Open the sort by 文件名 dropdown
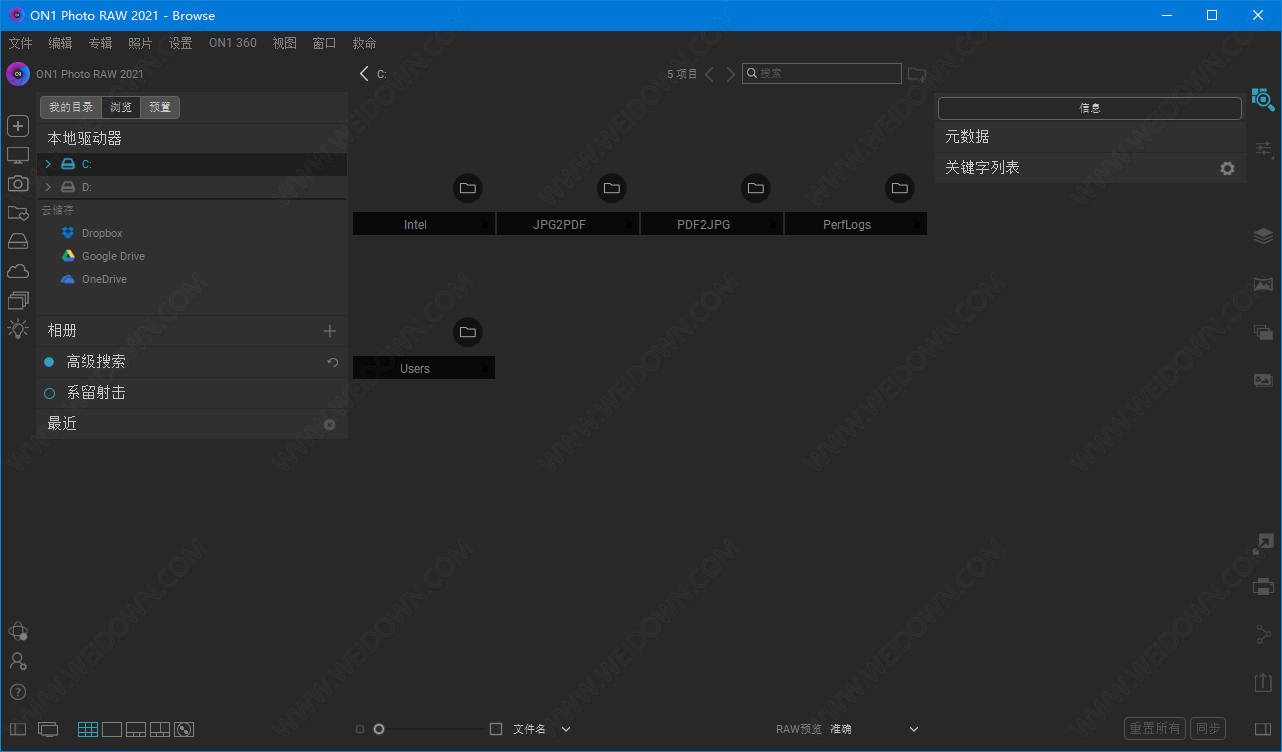Screen dimensions: 1282x752 (x=542, y=730)
